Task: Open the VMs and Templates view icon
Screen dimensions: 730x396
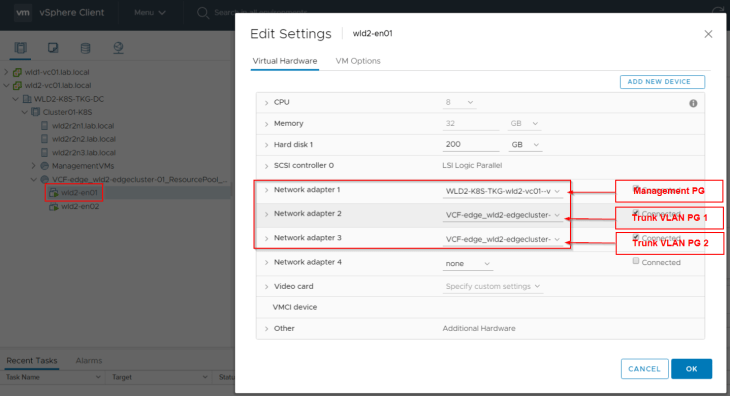Action: coord(53,48)
